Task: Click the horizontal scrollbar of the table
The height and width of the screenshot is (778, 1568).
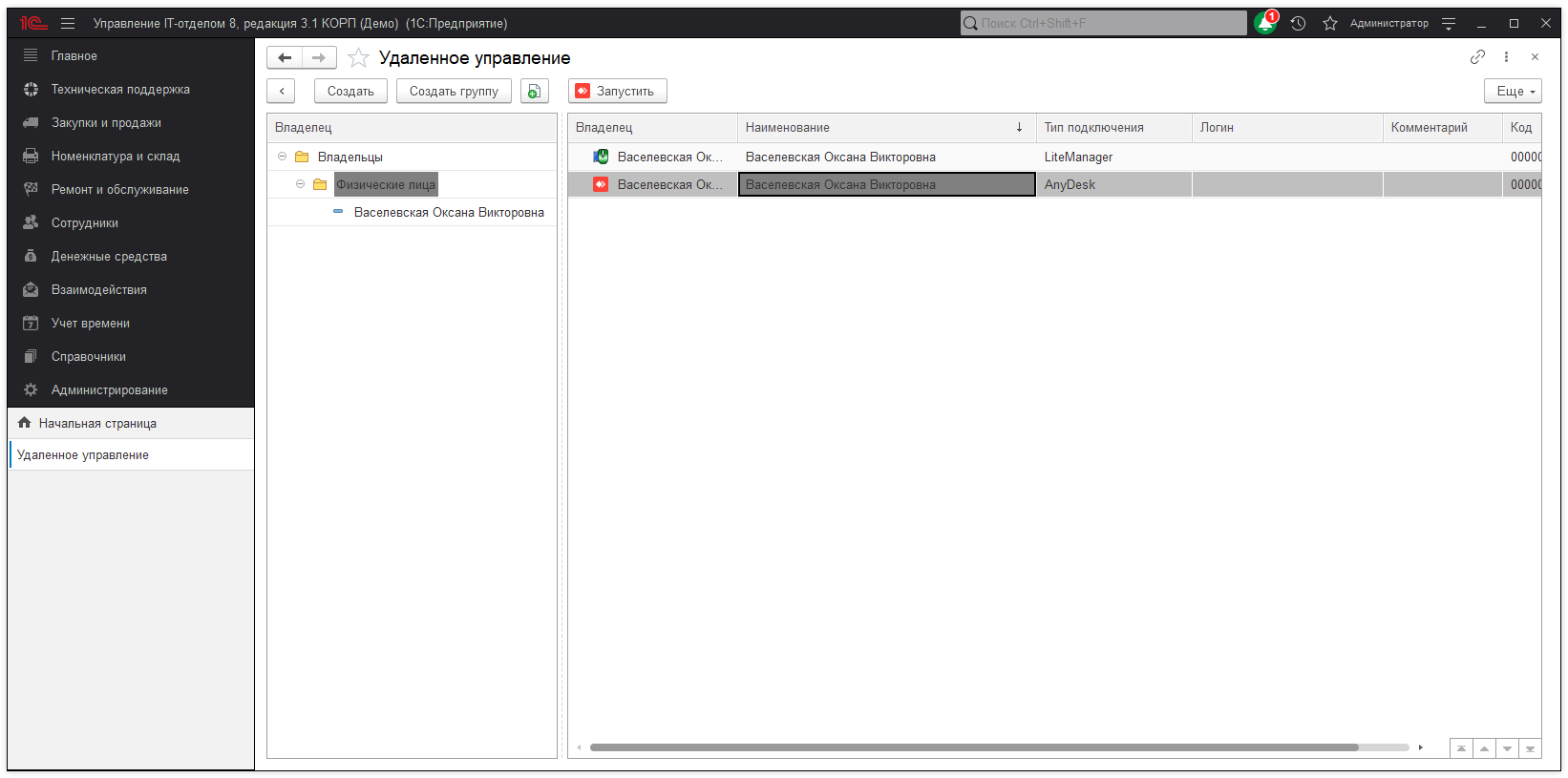Action: pos(974,747)
